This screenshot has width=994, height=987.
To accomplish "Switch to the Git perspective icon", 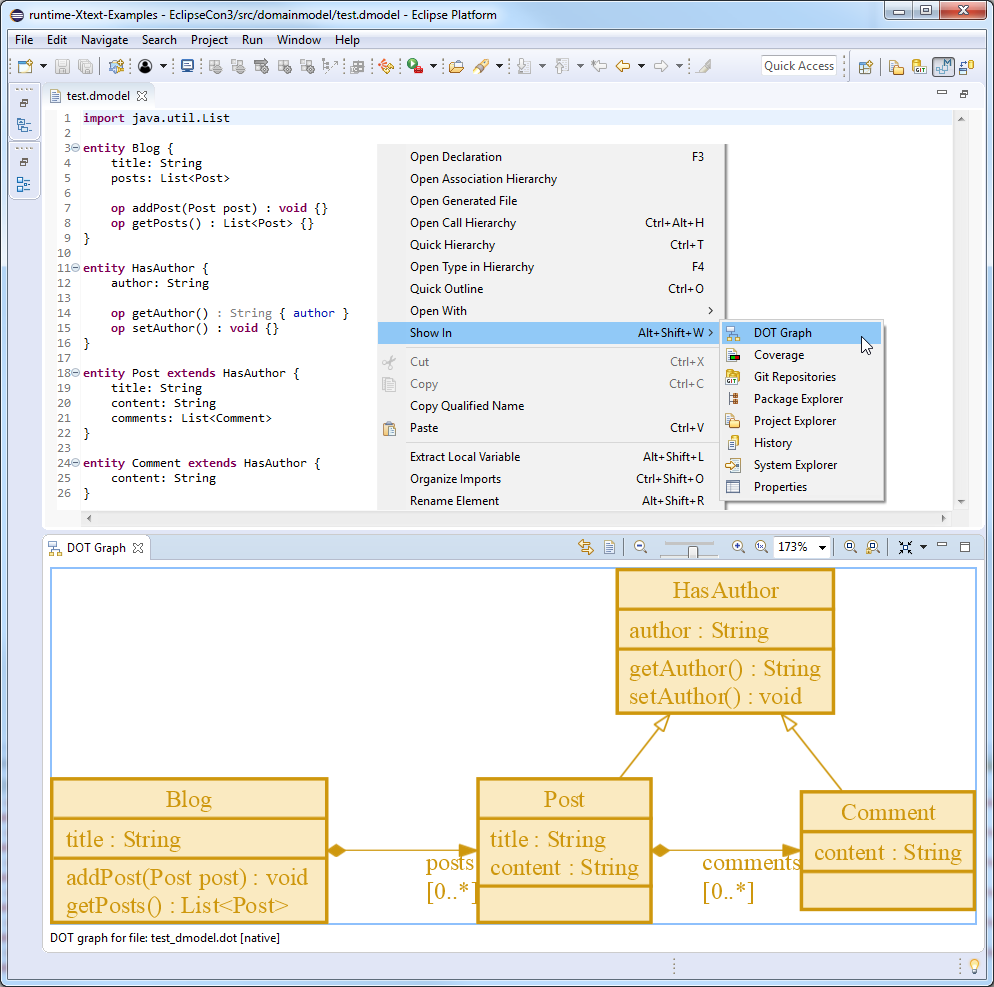I will 919,67.
